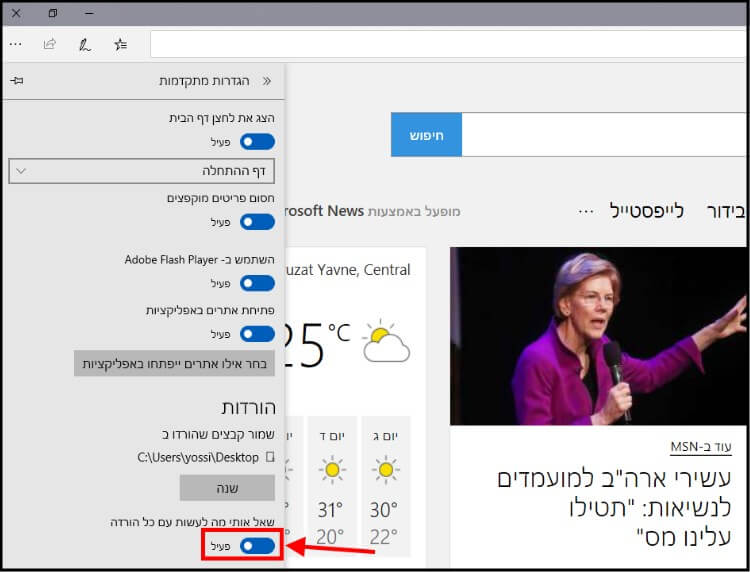
Task: Restore down the browser window
Action: click(x=53, y=13)
